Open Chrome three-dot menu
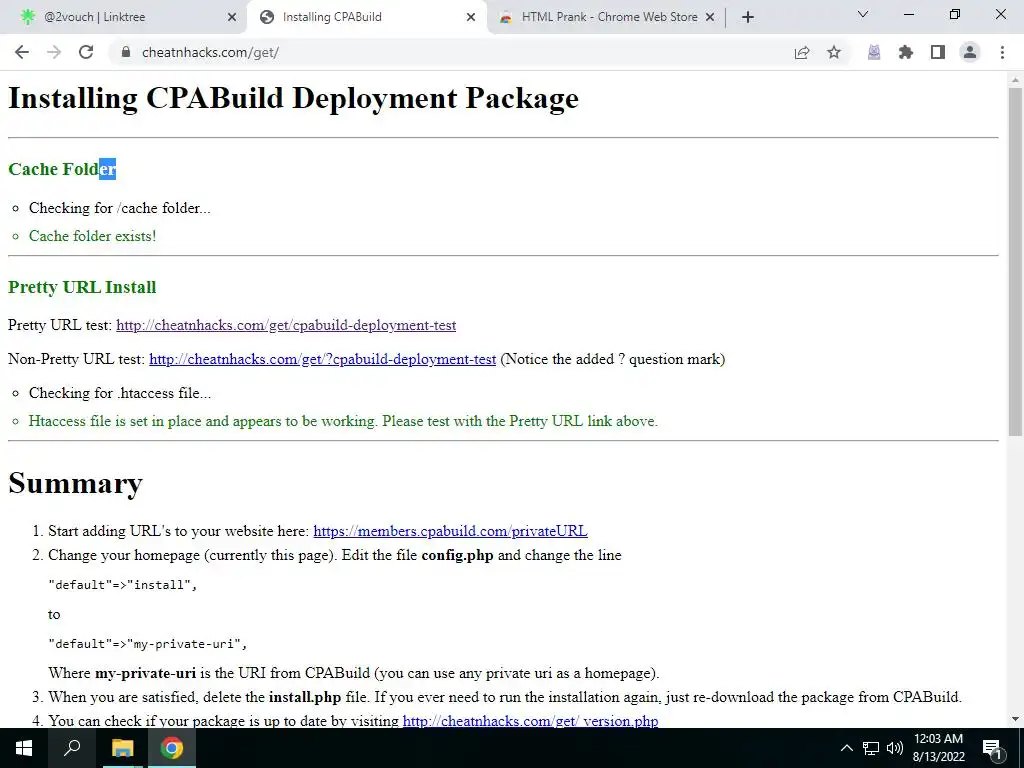This screenshot has height=768, width=1024. 1002,52
